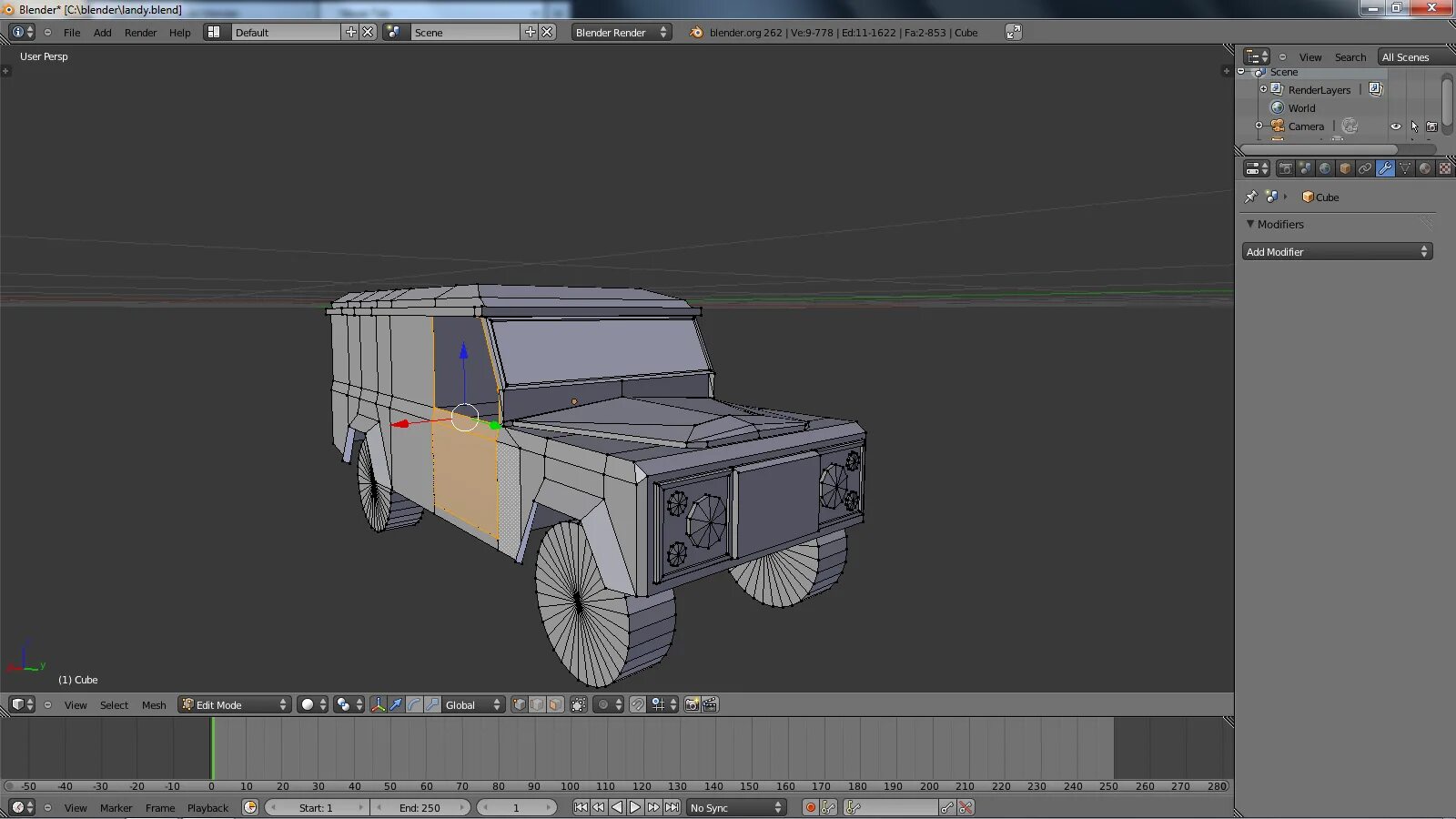Open the Outliner View menu
The image size is (1456, 819).
coord(1309,57)
